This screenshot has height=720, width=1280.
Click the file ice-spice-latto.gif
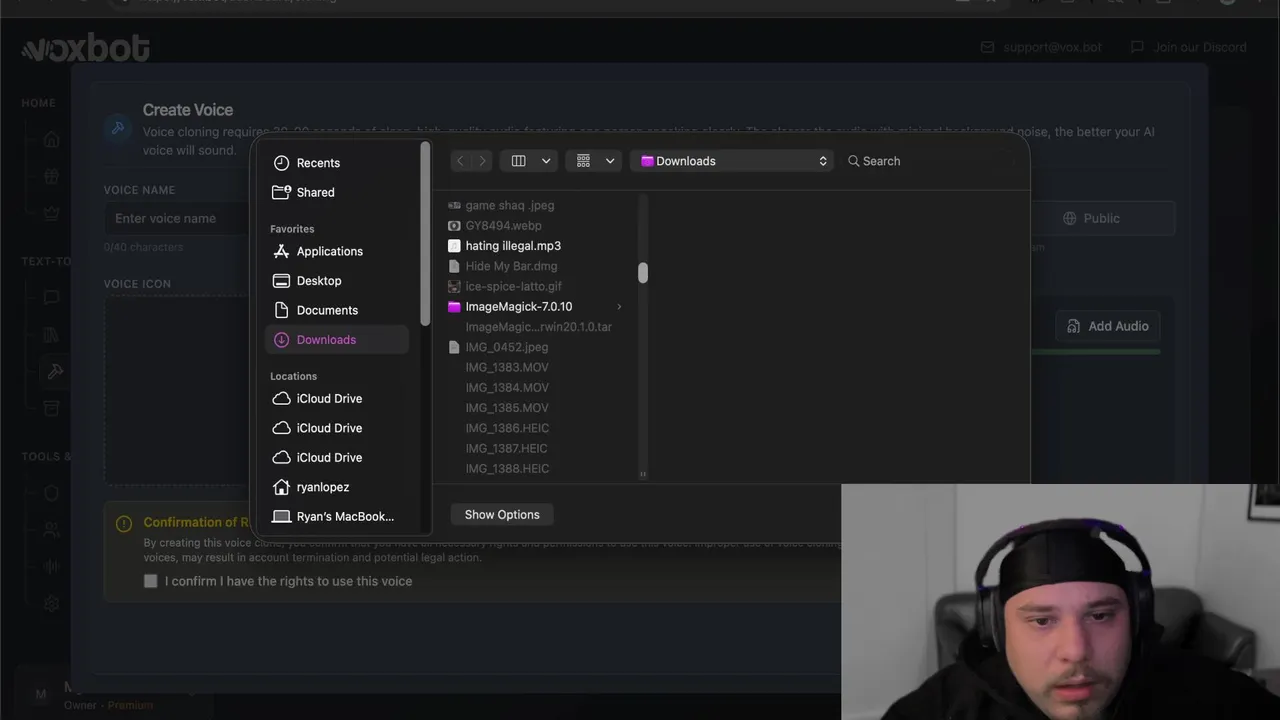click(513, 286)
